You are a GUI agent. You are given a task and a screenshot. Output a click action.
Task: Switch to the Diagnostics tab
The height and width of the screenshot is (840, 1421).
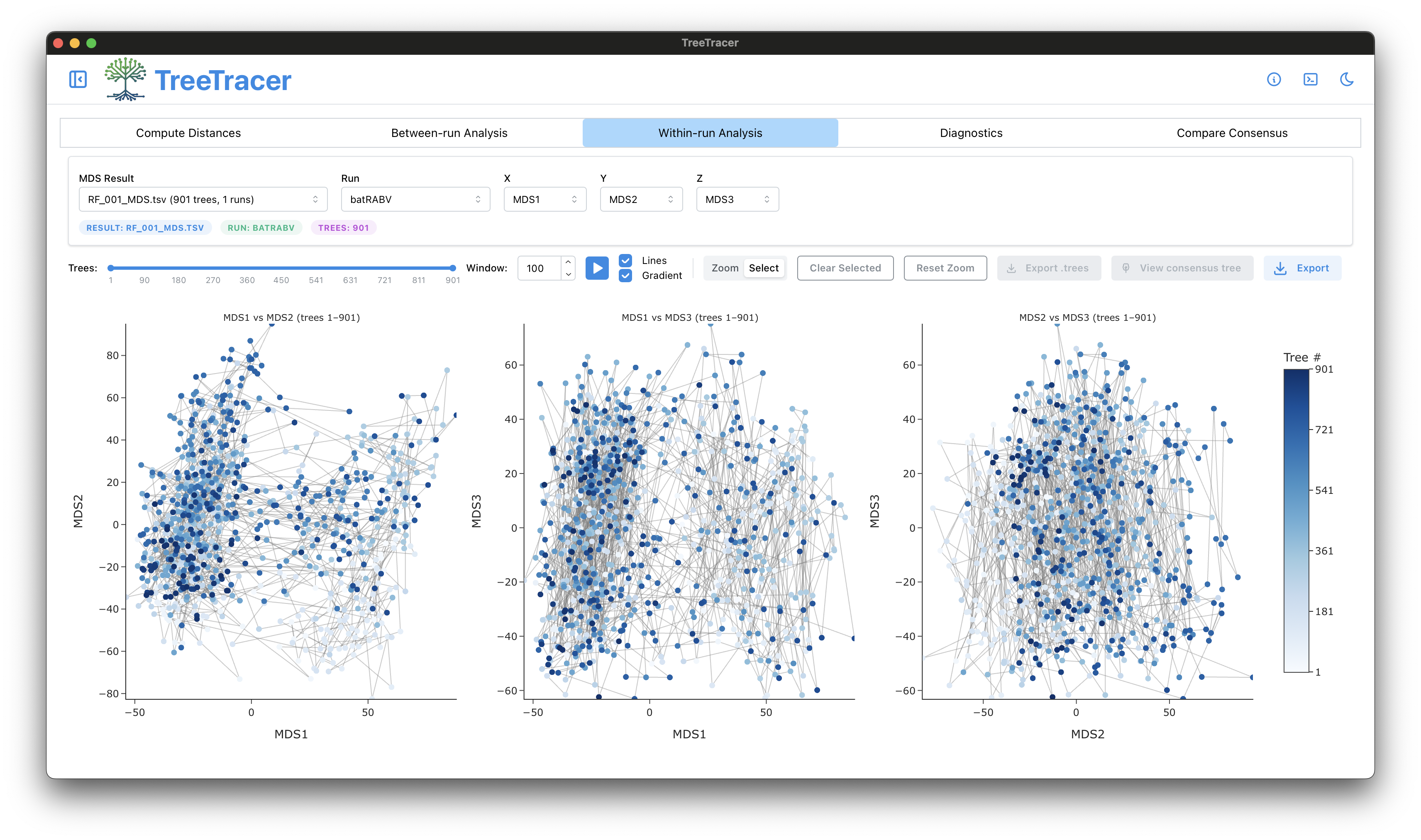click(x=971, y=133)
